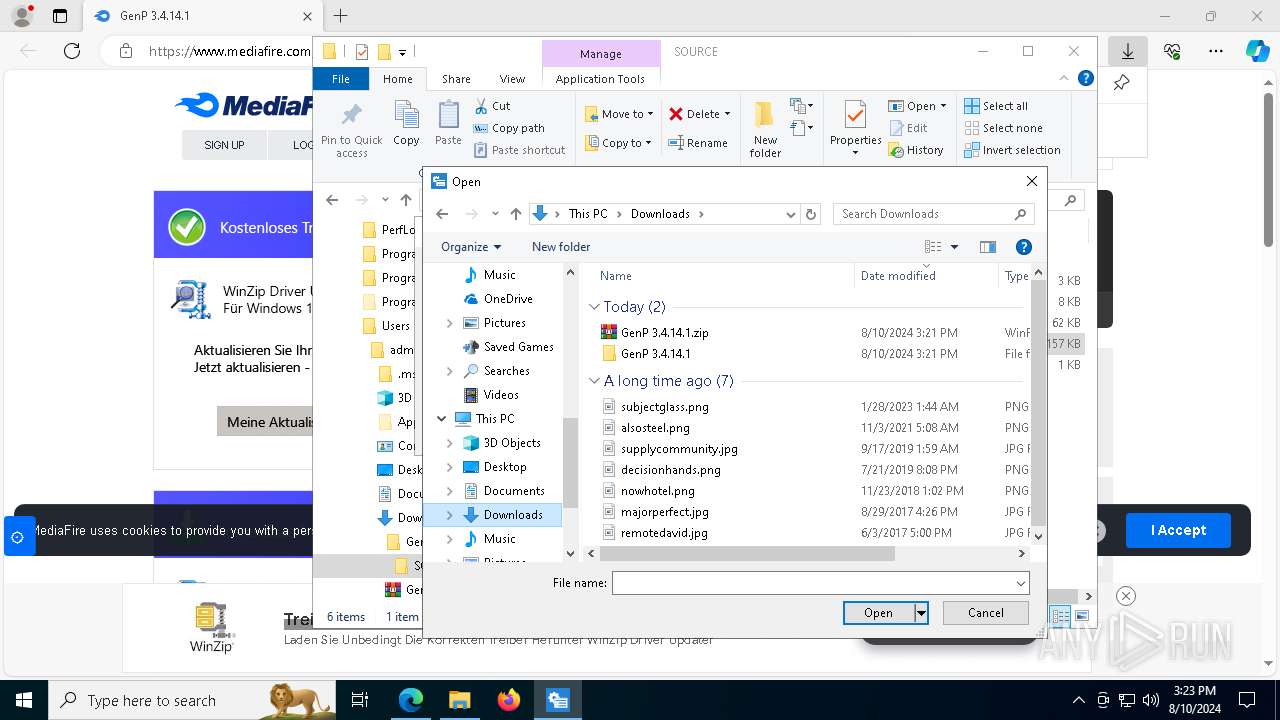Click the Copy icon in Explorer ribbon

click(x=406, y=124)
